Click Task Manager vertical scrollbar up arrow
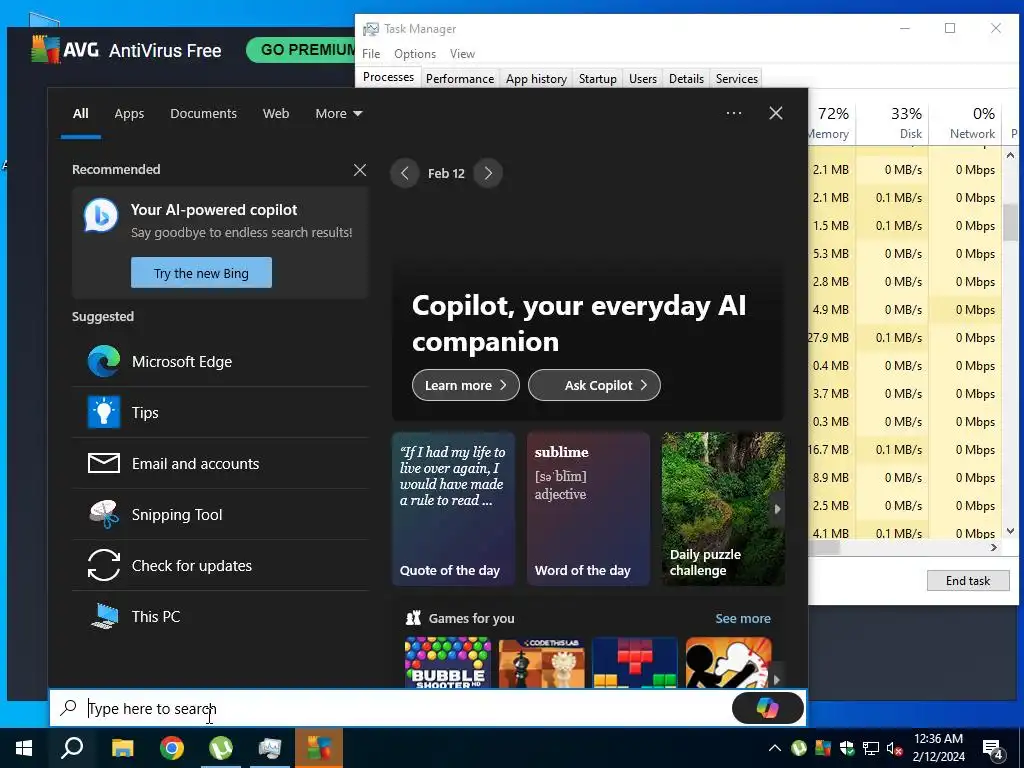 (1010, 155)
